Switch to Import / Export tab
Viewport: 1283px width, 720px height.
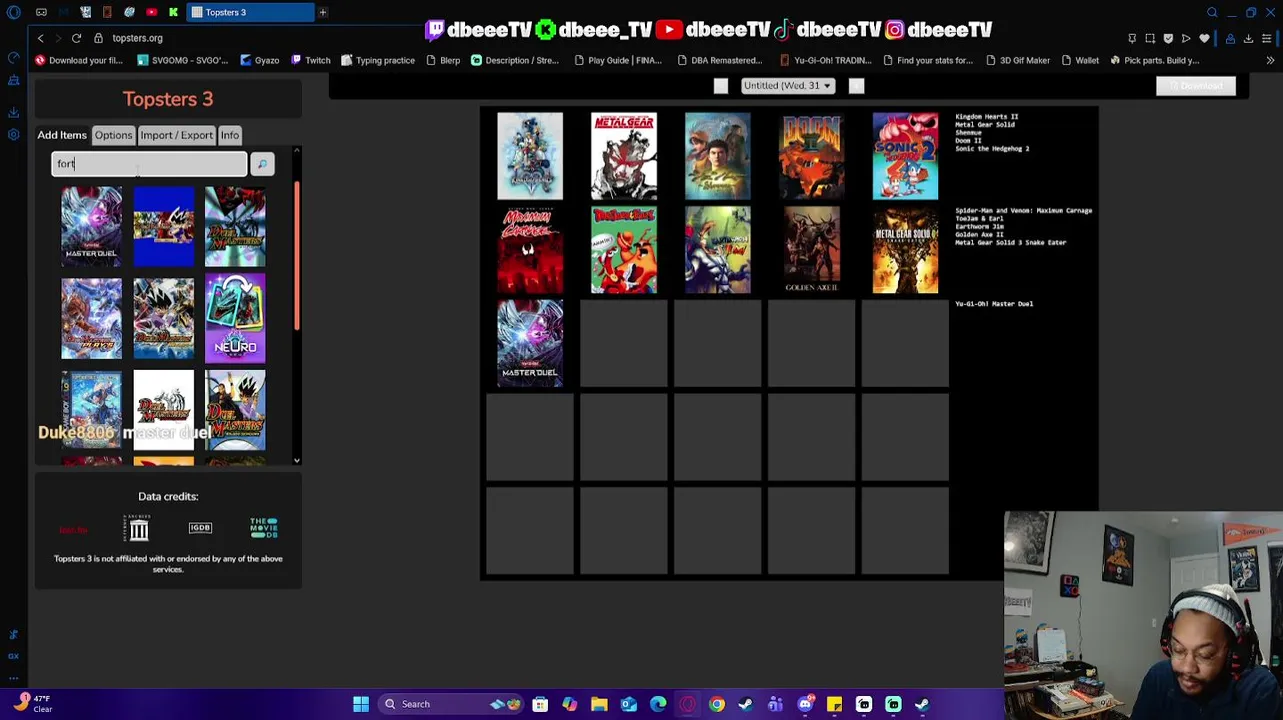[x=176, y=135]
